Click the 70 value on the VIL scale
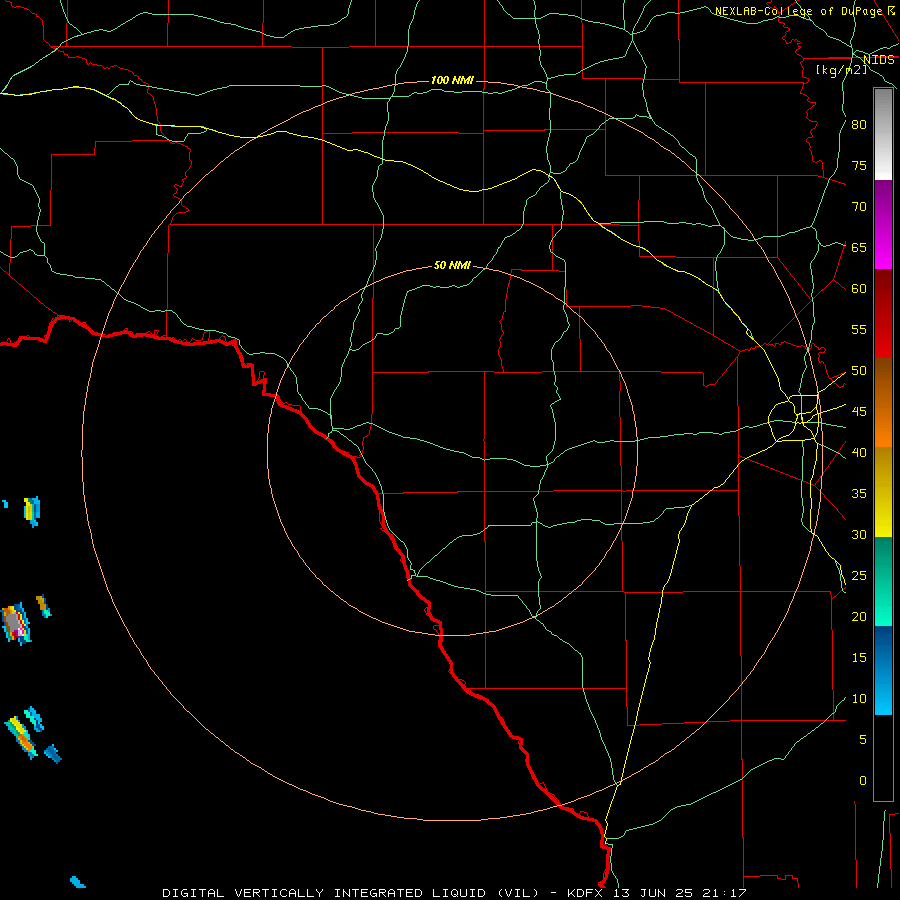Screen dimensions: 900x900 click(859, 207)
